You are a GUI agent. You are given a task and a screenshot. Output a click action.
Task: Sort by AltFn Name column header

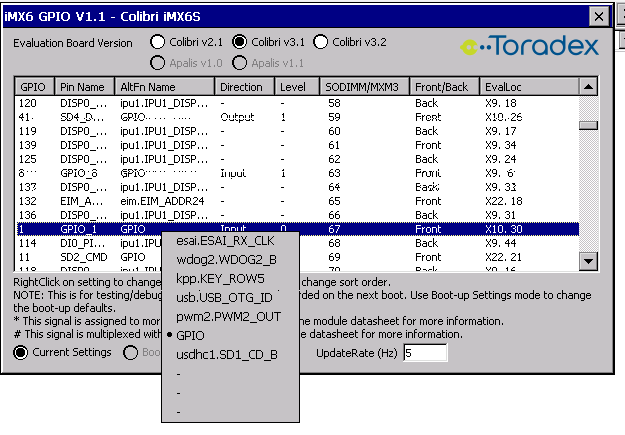(x=164, y=87)
